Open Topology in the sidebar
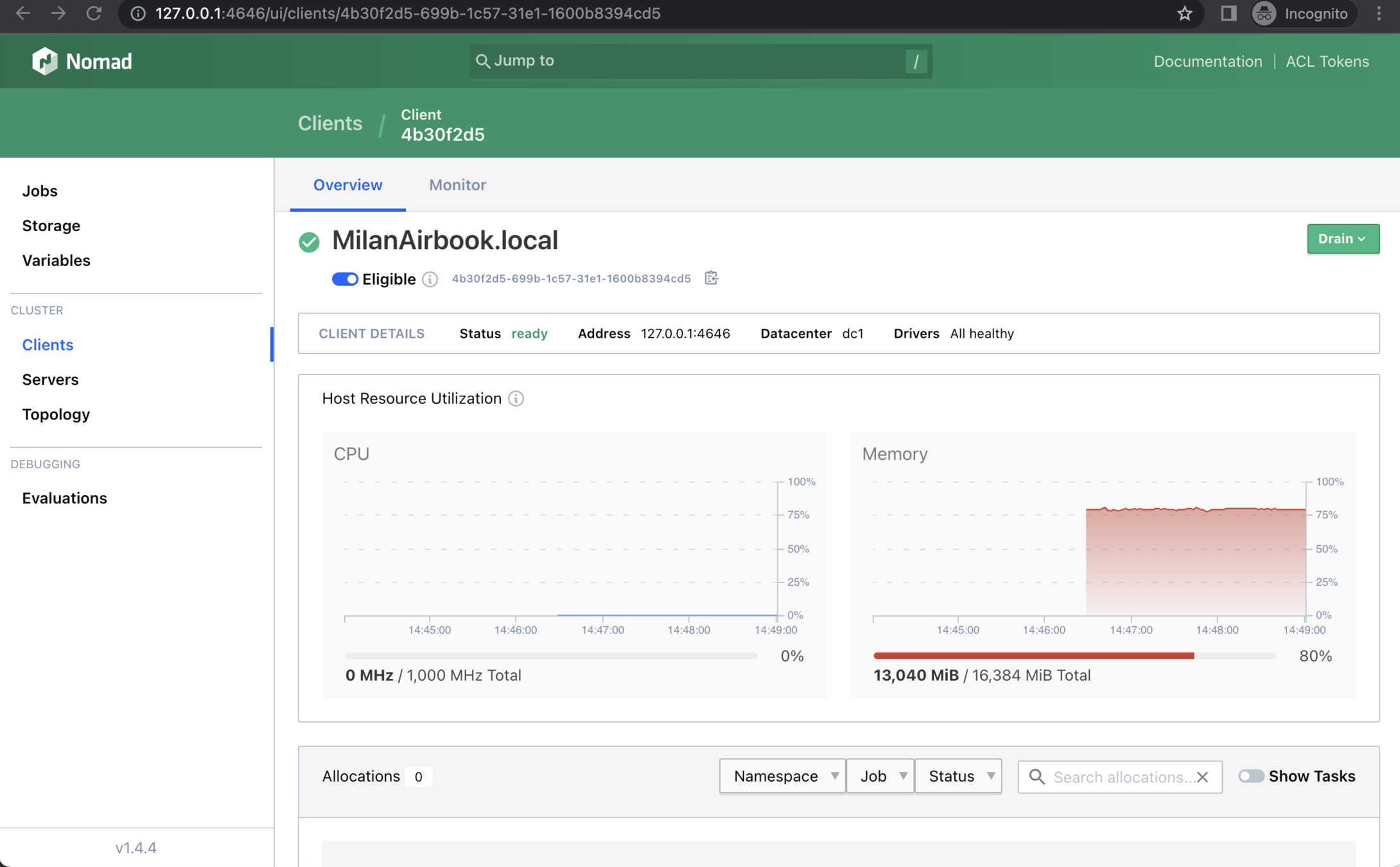 (x=56, y=414)
